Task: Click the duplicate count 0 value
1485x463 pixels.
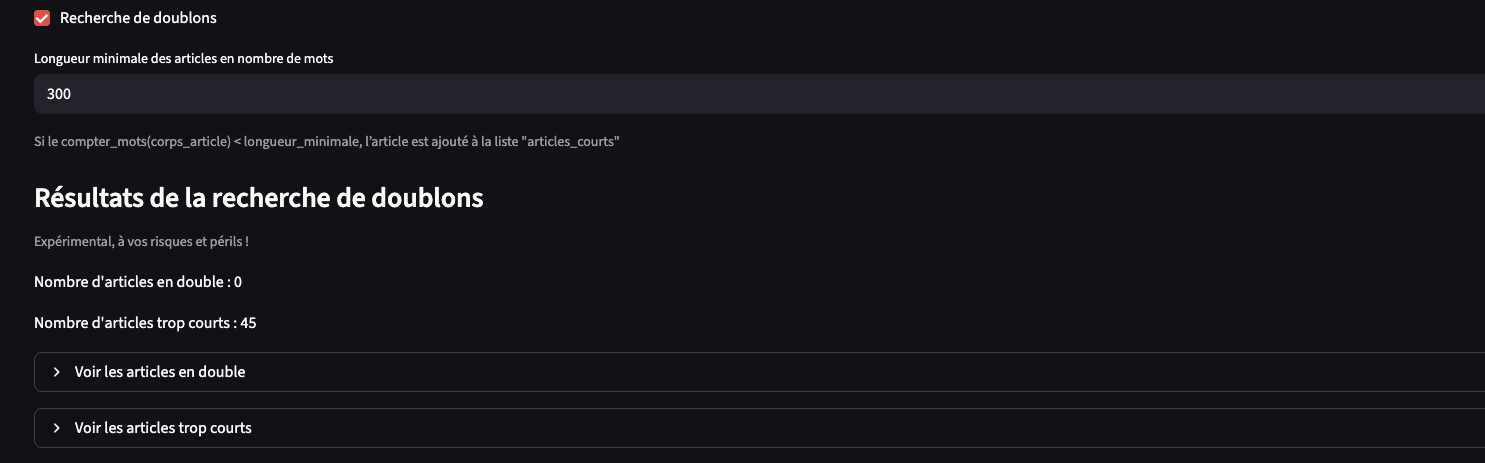Action: (x=238, y=282)
